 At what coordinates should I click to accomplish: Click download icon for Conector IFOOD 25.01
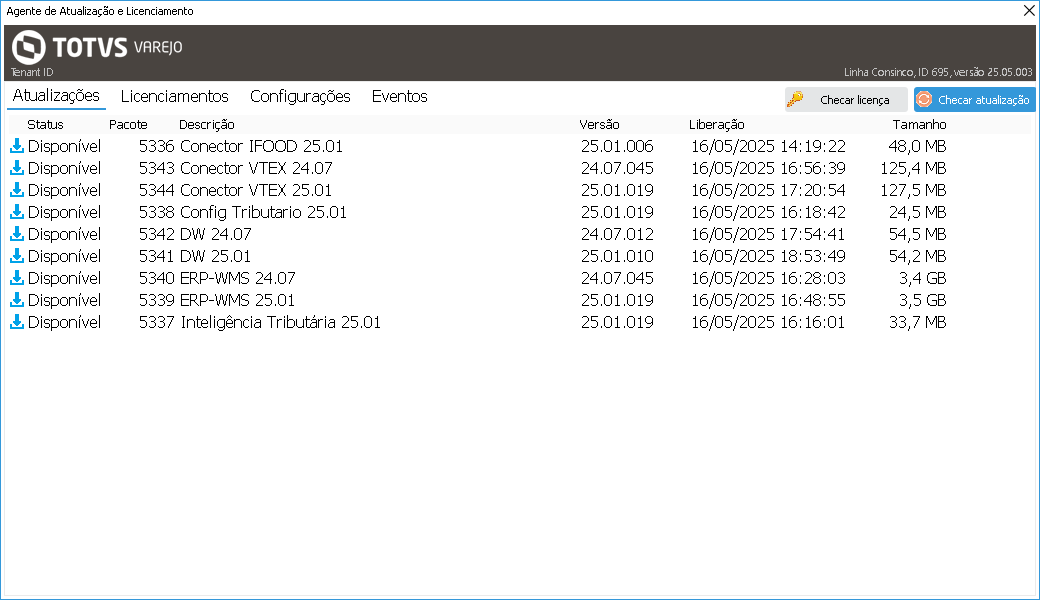(17, 146)
